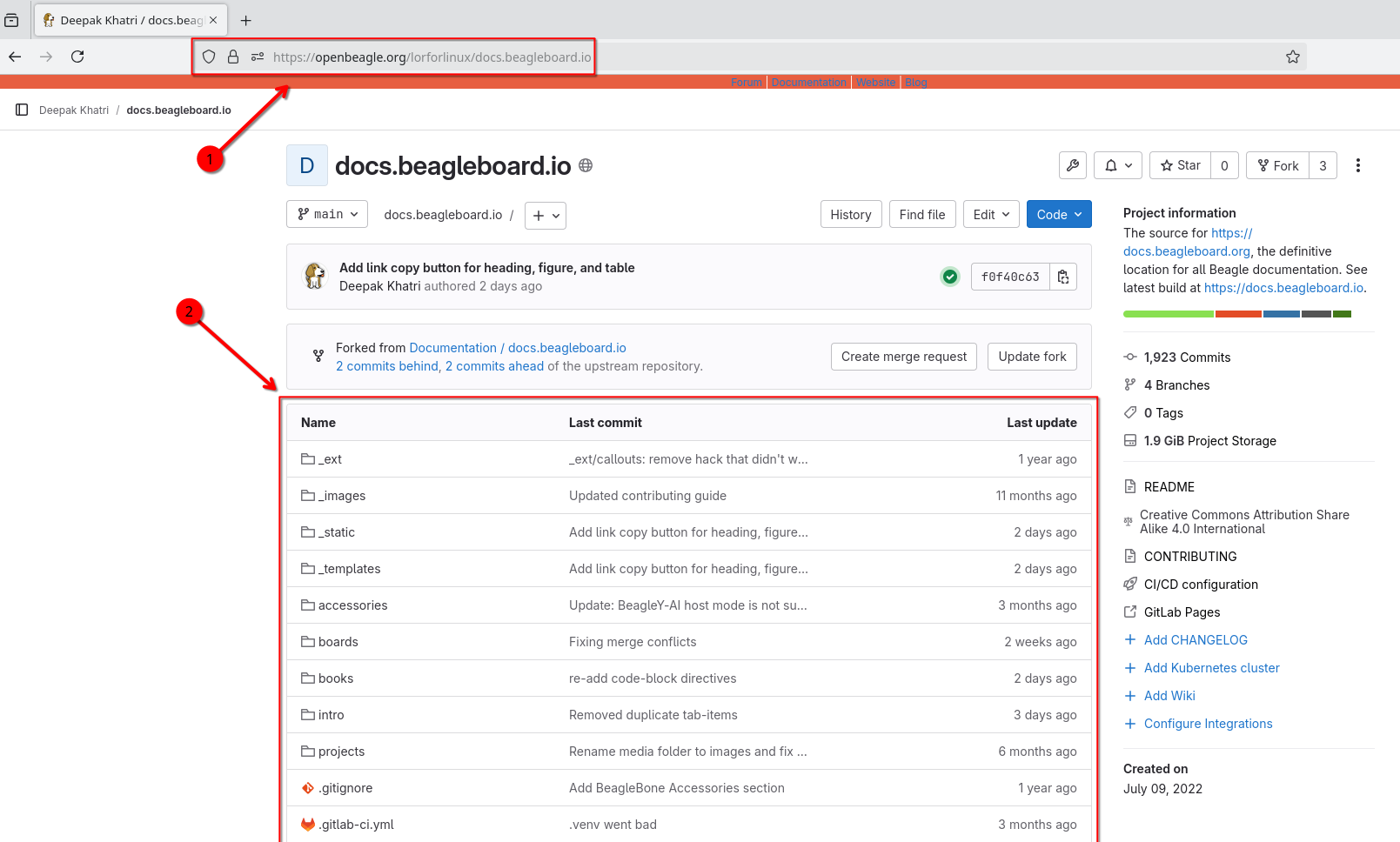The image size is (1400, 842).
Task: Create a merge request
Action: [903, 356]
